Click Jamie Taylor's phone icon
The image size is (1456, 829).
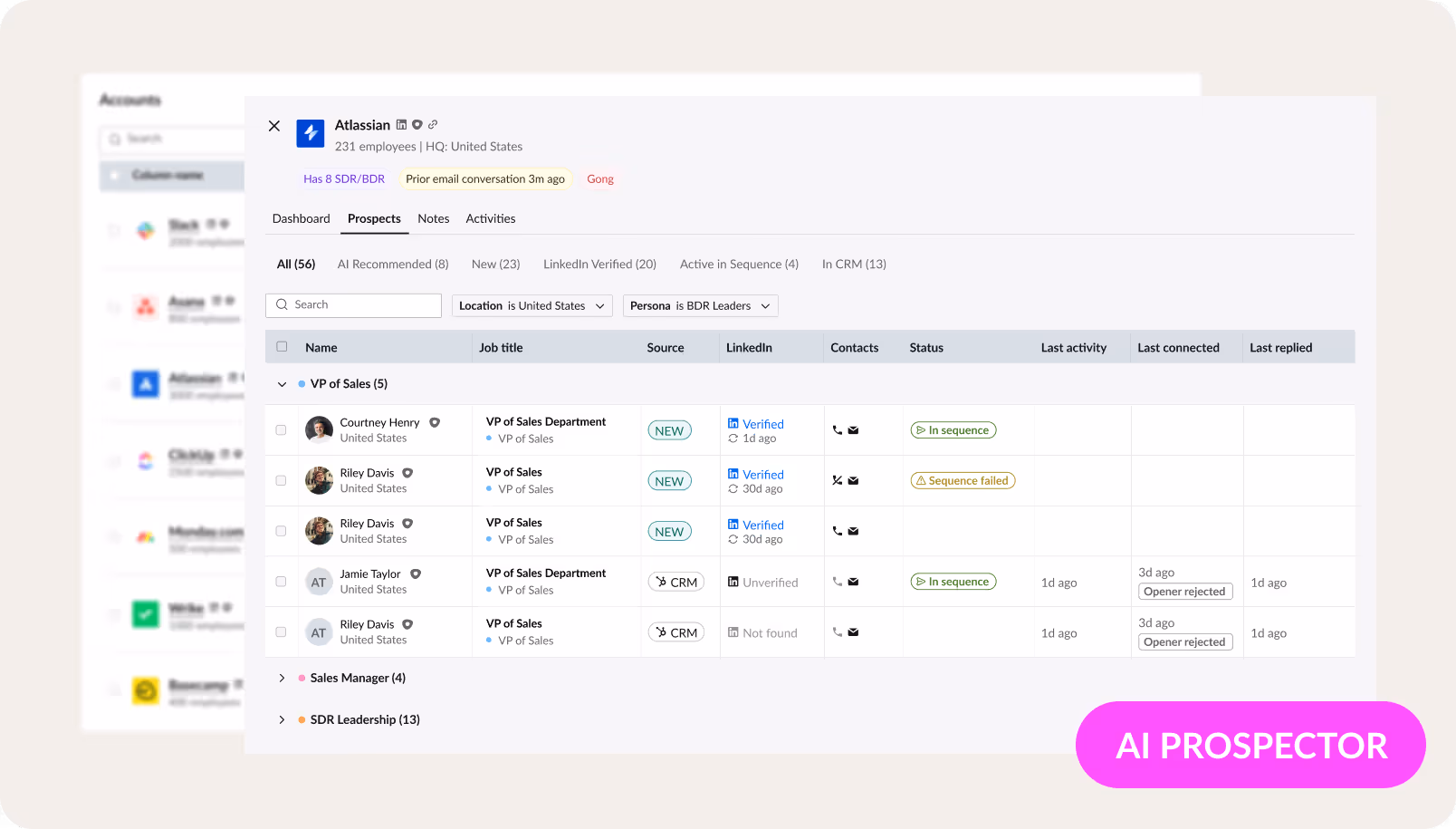click(x=838, y=582)
